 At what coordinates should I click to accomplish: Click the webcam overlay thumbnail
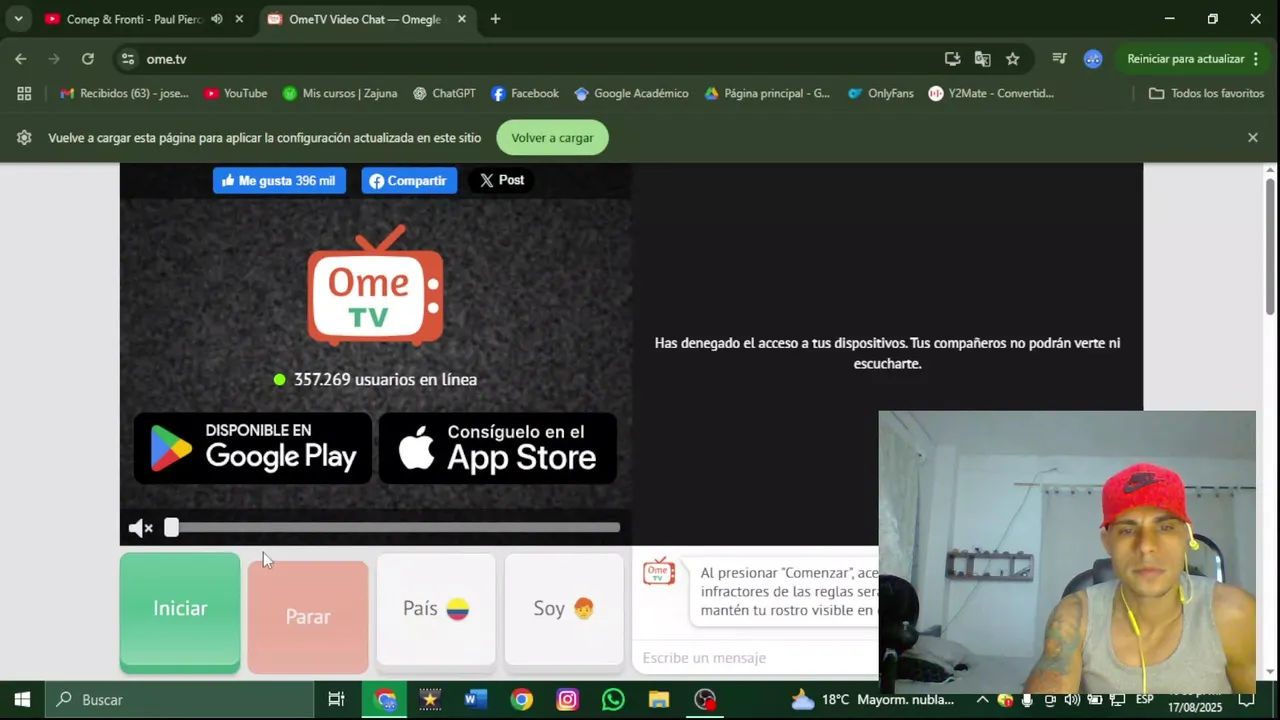click(1067, 551)
